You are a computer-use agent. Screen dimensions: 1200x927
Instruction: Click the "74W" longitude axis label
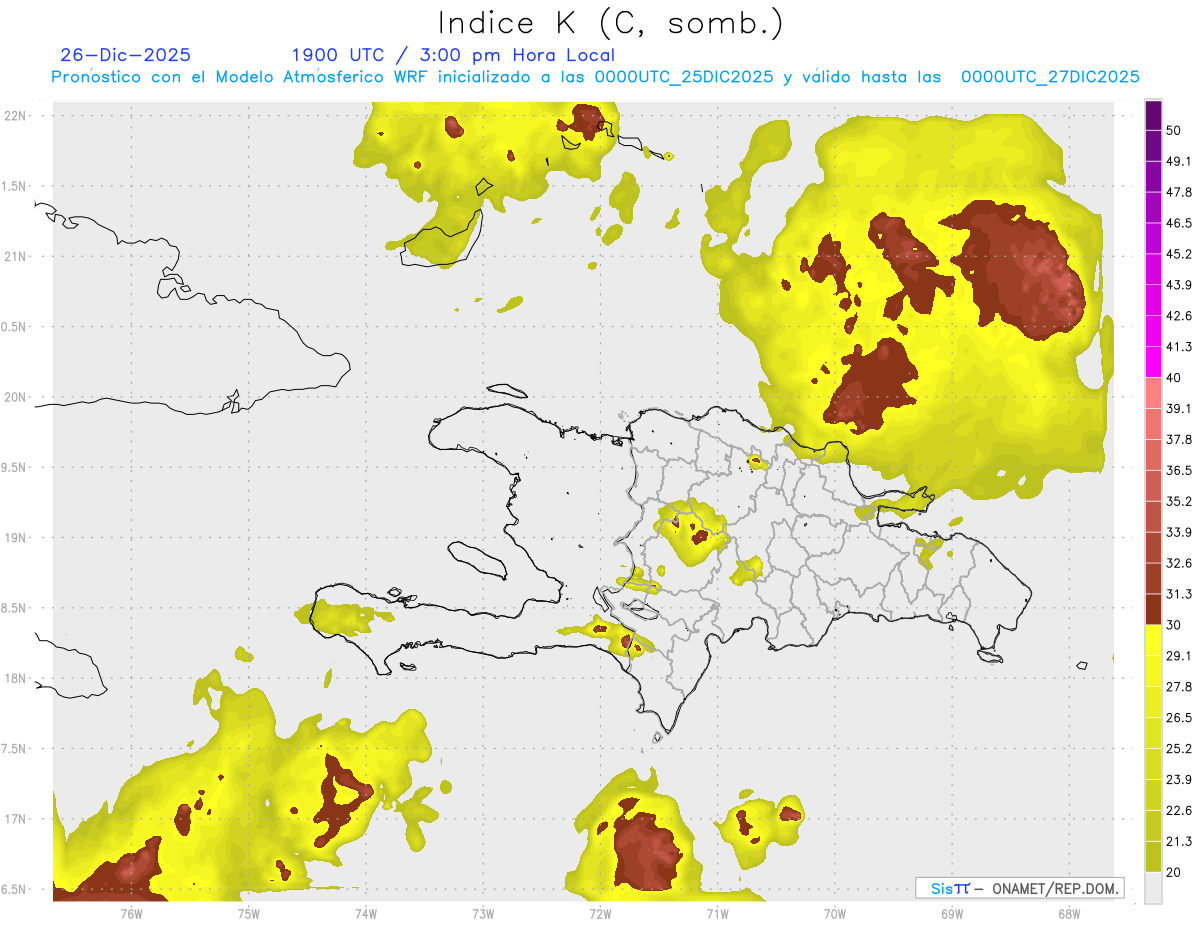(365, 913)
